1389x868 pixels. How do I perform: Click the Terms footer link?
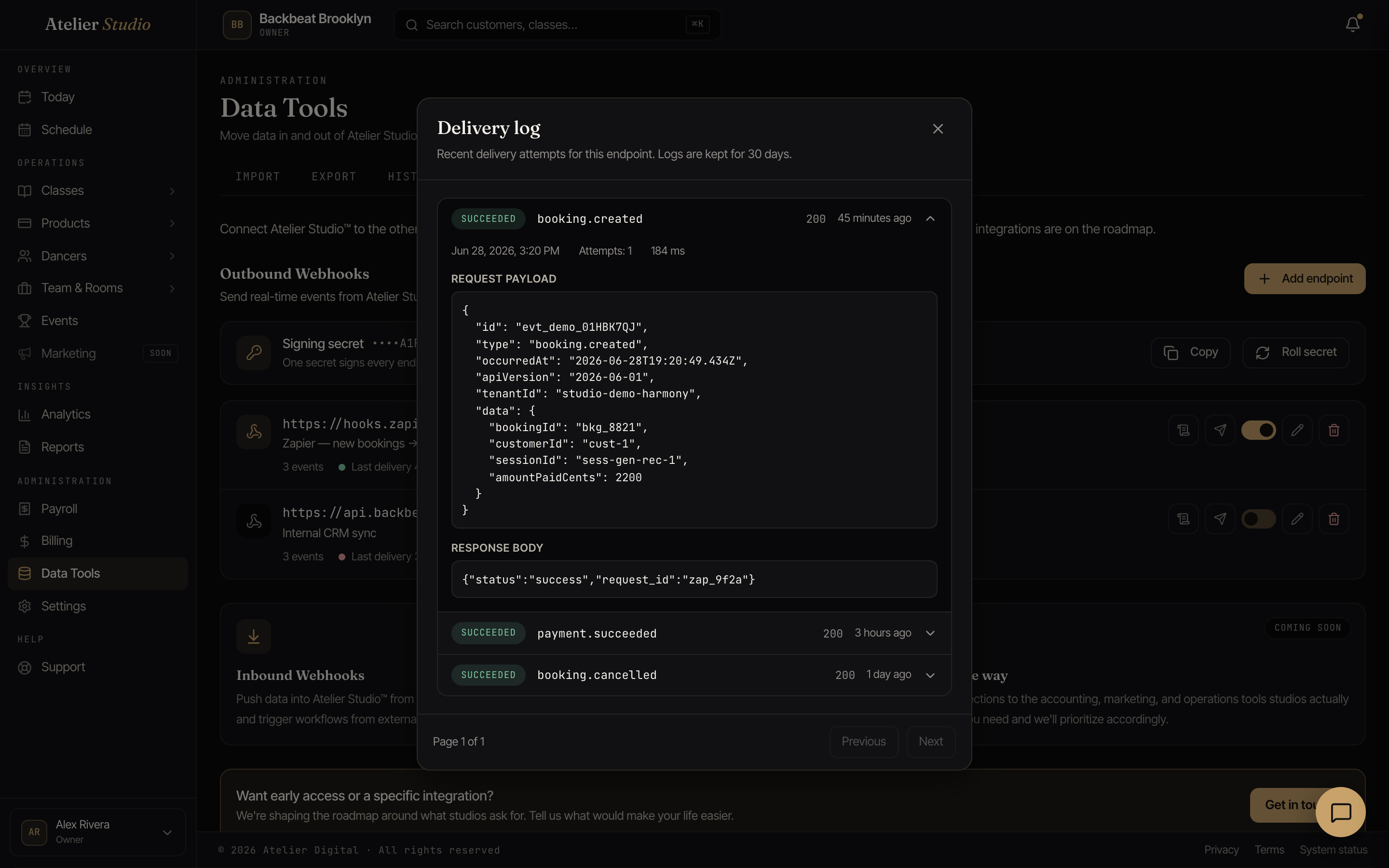pyautogui.click(x=1269, y=850)
